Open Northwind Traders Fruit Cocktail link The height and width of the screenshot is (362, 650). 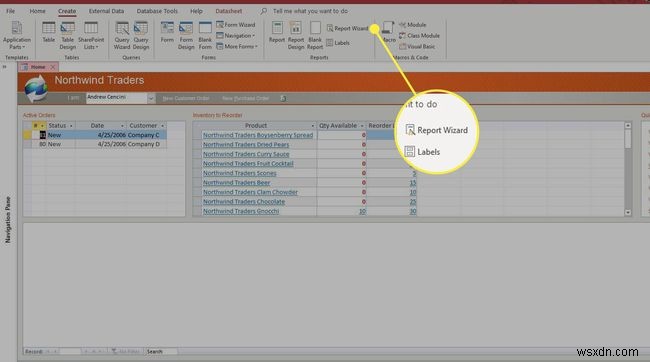[248, 164]
